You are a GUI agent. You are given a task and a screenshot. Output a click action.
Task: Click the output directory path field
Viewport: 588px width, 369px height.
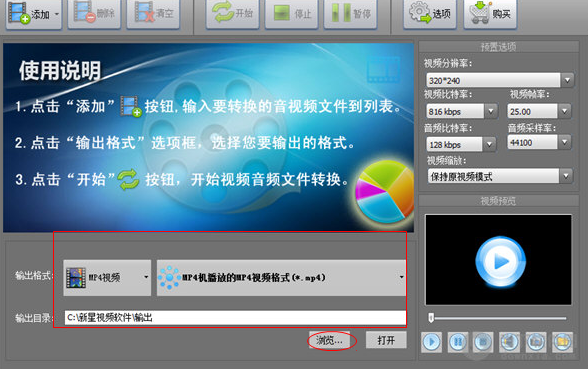click(x=235, y=318)
